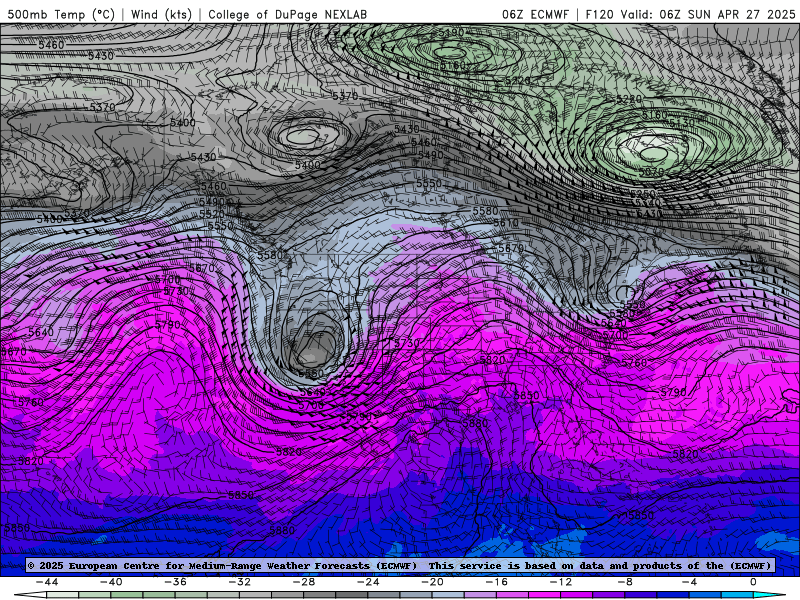The image size is (800, 600).
Task: Click the 5520 contour label
Action: click(x=211, y=214)
